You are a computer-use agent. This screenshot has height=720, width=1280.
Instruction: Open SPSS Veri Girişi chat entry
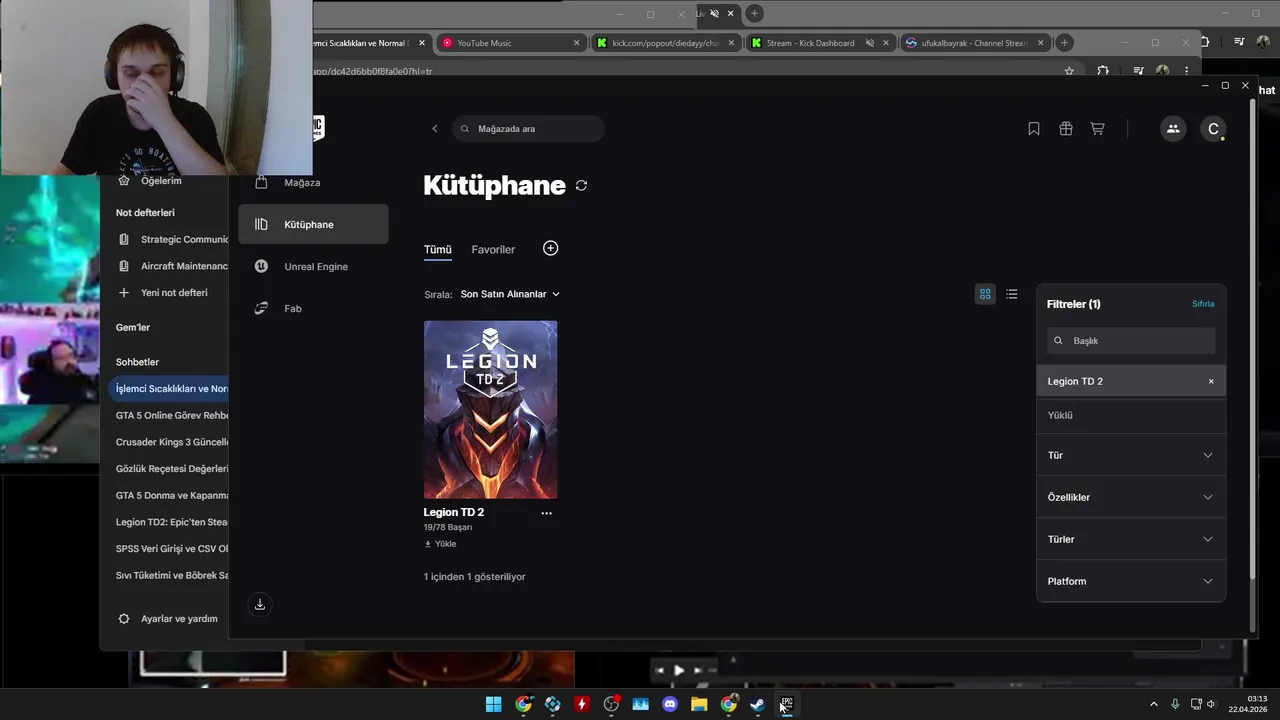172,549
